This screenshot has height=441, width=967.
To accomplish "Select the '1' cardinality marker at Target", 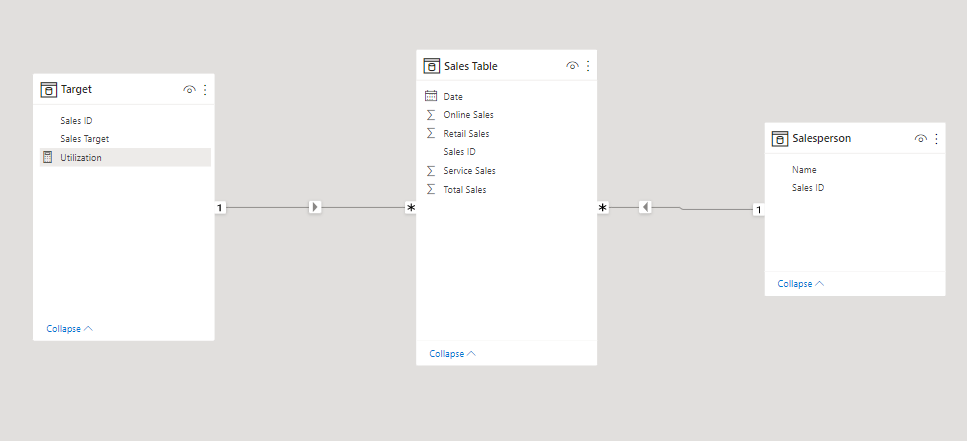I will (x=220, y=208).
